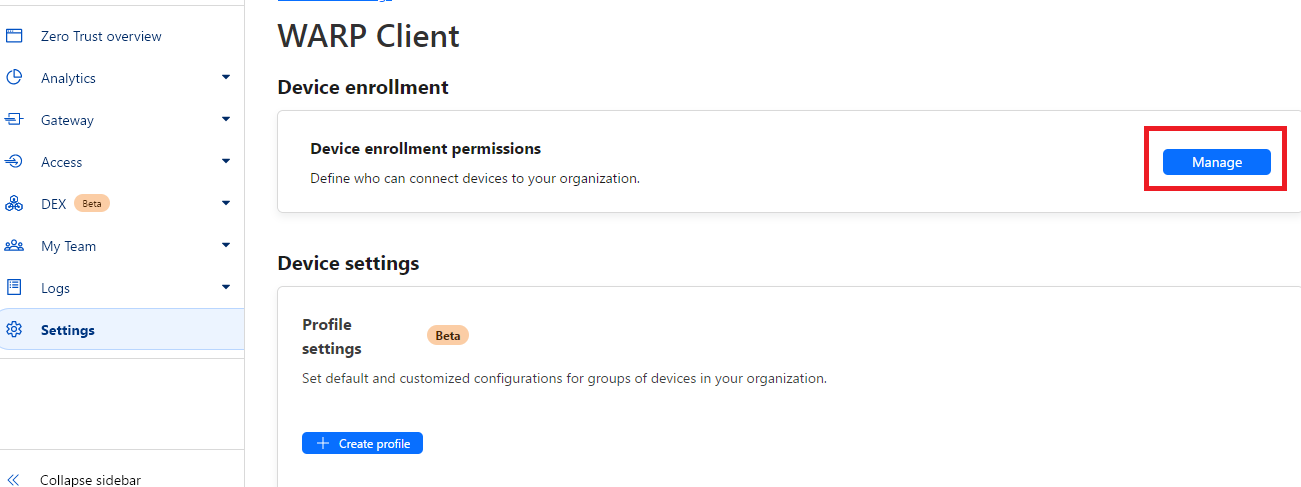This screenshot has height=487, width=1301.
Task: Expand the DEX submenu arrow
Action: [226, 203]
